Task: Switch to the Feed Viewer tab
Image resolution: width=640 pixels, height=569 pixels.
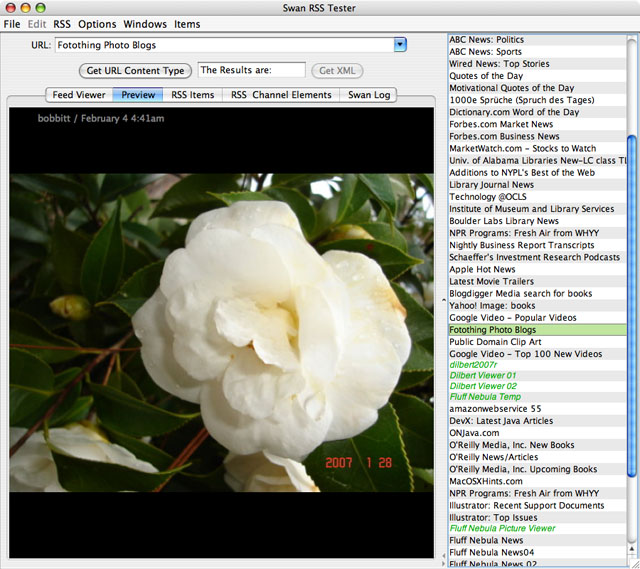Action: click(x=79, y=96)
